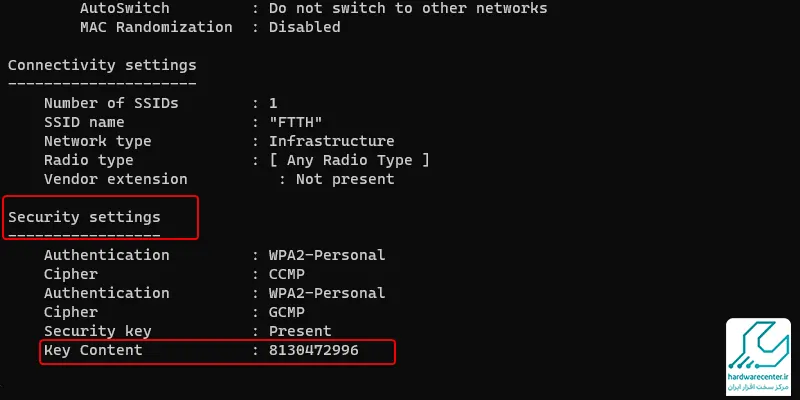Click the Radio type label

(89, 161)
